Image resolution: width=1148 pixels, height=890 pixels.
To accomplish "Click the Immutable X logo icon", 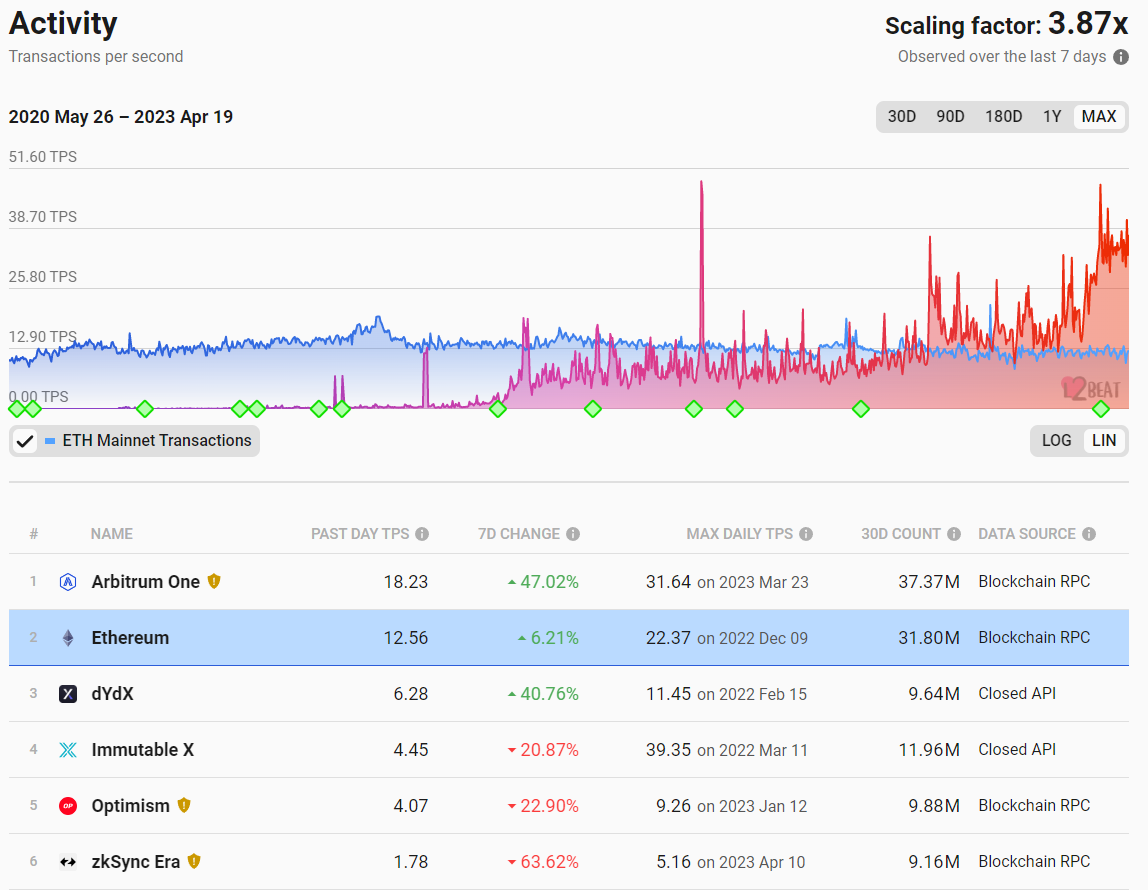I will (x=67, y=749).
